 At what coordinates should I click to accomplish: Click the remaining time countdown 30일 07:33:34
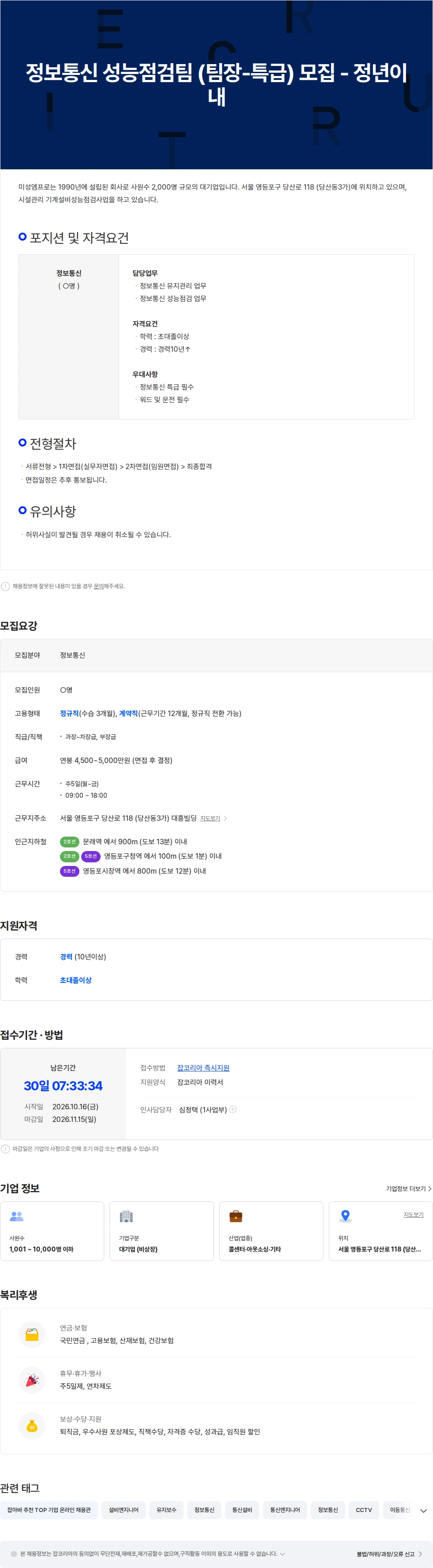tap(63, 1086)
